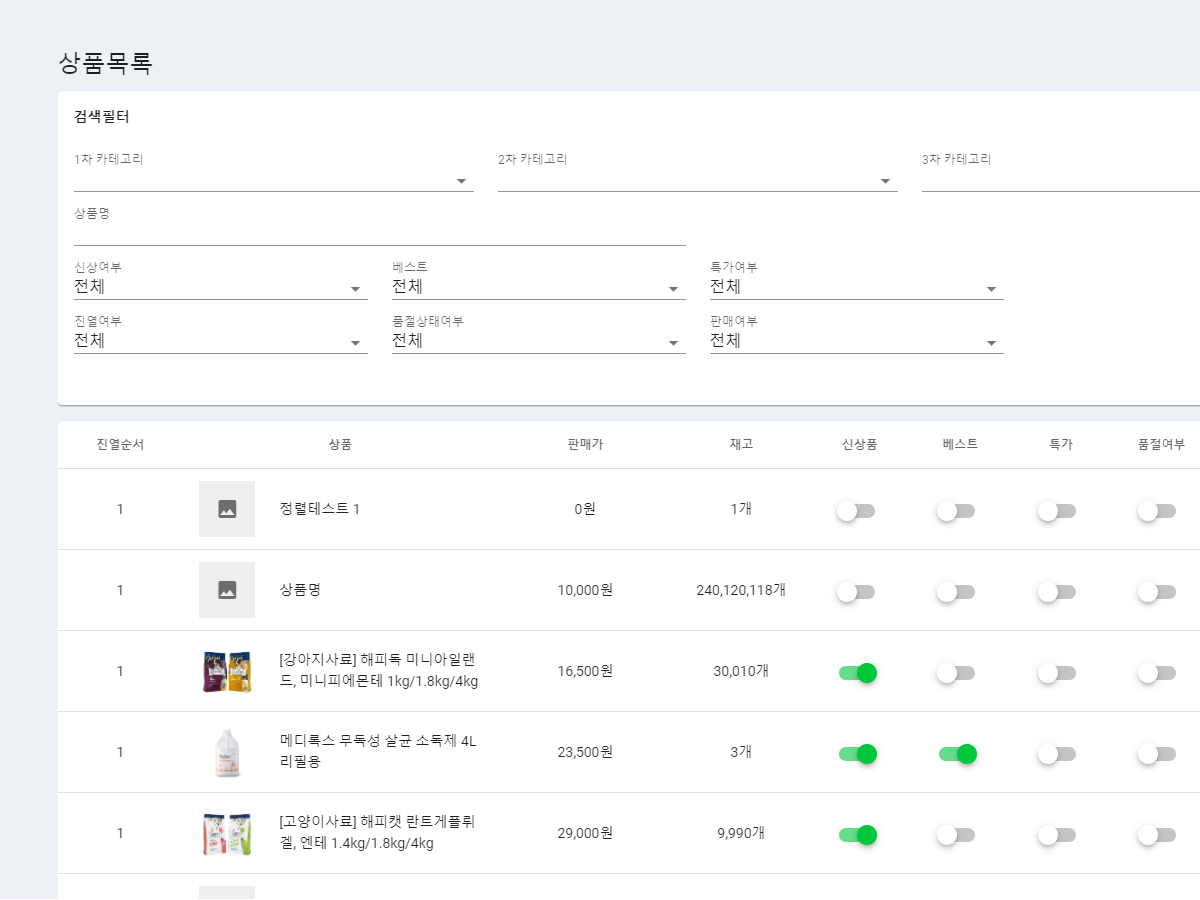This screenshot has width=1200, height=900.
Task: Open the 신상여부 filter dropdown
Action: (220, 287)
